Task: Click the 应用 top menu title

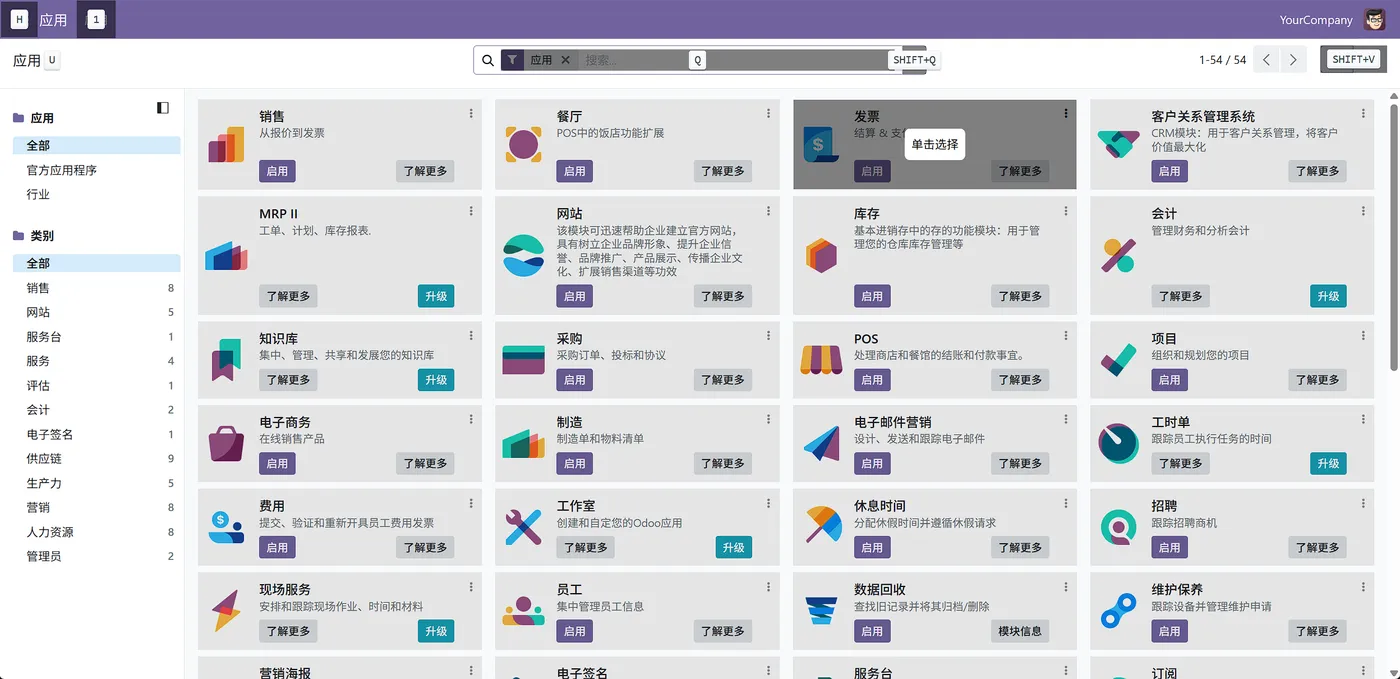Action: pyautogui.click(x=54, y=20)
